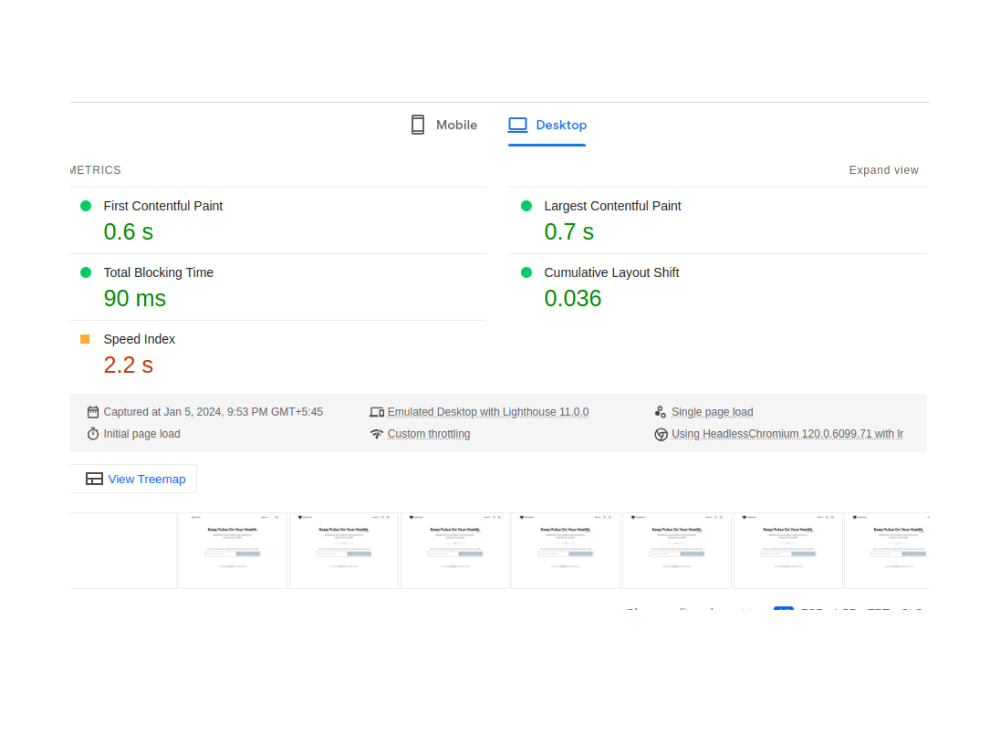The height and width of the screenshot is (750, 1000).
Task: Open the third filmstrip screenshot thumbnail
Action: pyautogui.click(x=344, y=550)
